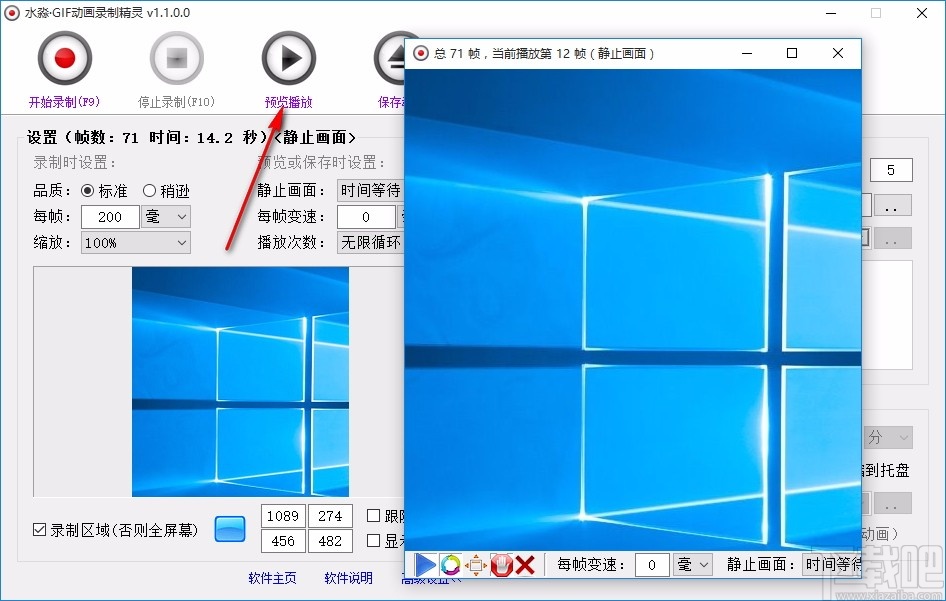Open the 软件主页 link

[272, 578]
